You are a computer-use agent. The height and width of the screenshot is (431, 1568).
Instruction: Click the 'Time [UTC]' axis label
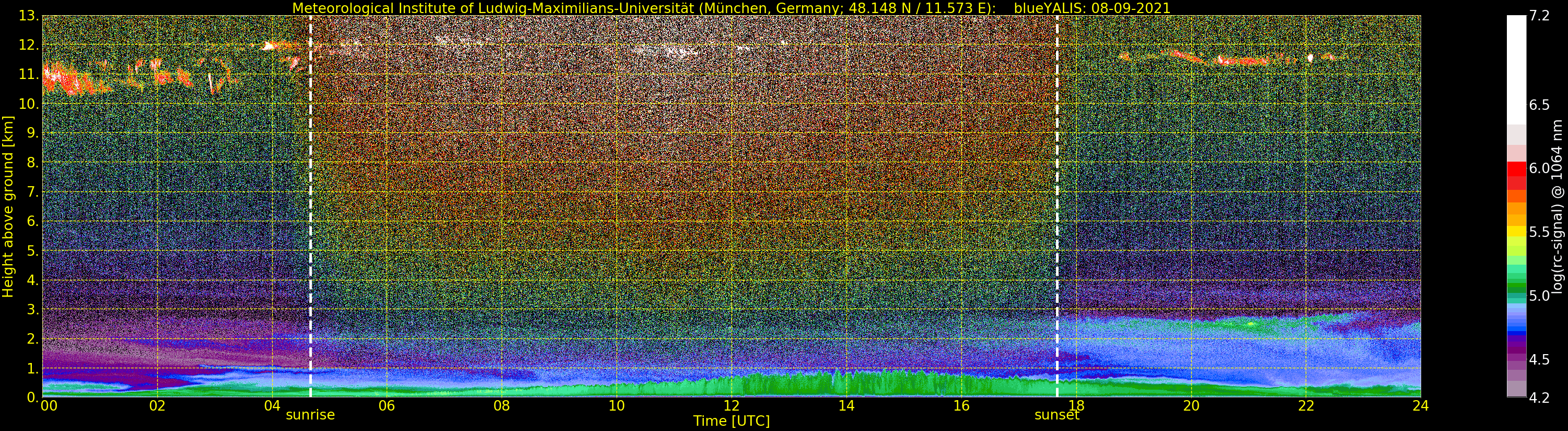[x=731, y=421]
